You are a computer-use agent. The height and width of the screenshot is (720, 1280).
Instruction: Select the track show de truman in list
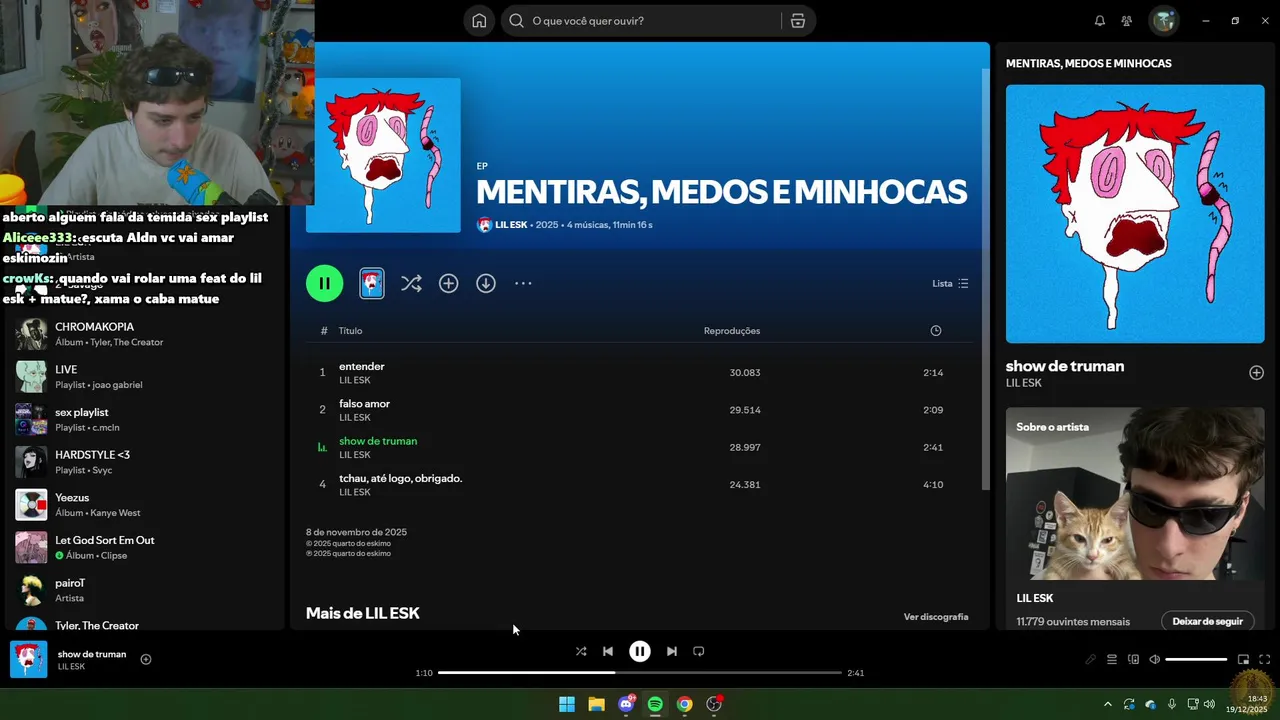[x=640, y=447]
